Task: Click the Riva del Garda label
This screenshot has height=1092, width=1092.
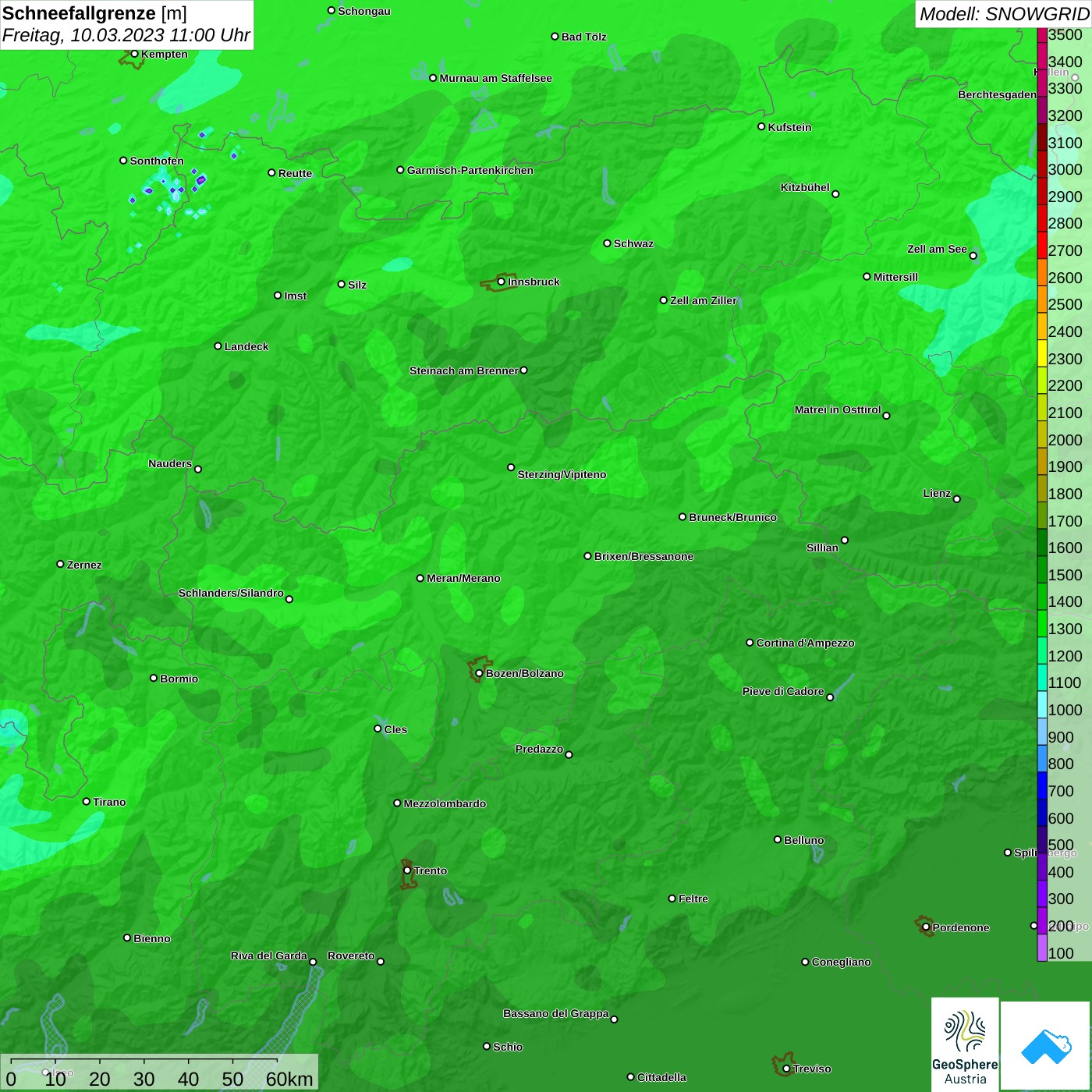Action: point(269,955)
